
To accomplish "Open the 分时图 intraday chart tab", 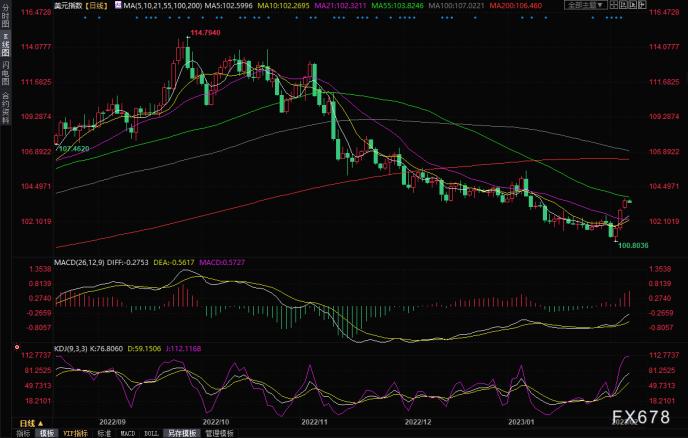I will click(x=5, y=18).
